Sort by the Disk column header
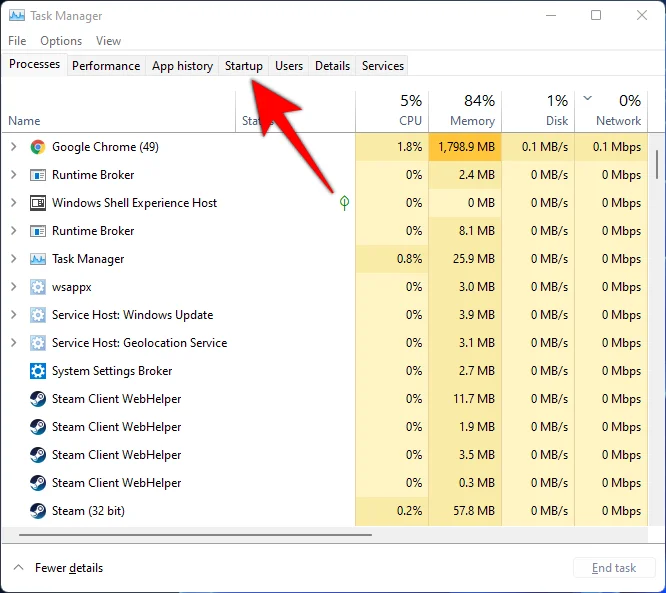666x593 pixels. 538,111
